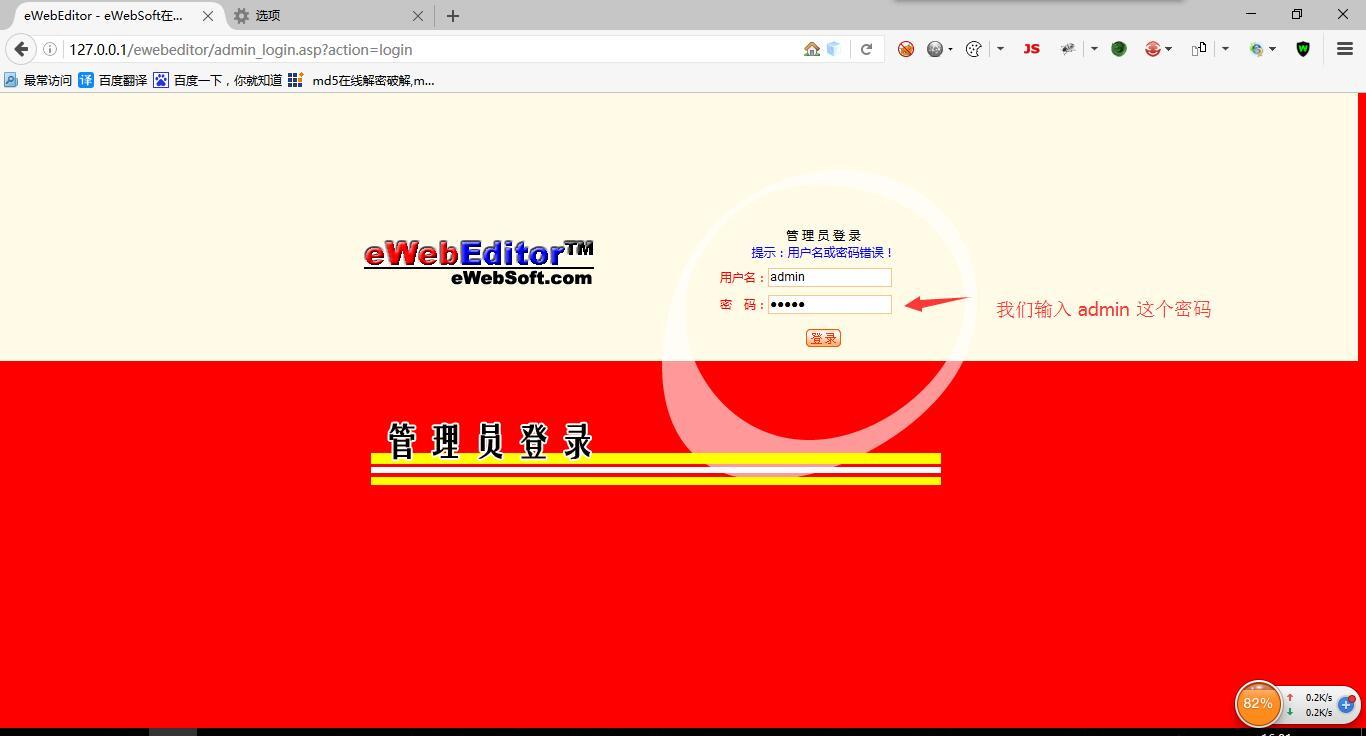The height and width of the screenshot is (736, 1366).
Task: Minimize the browser window
Action: tap(1251, 14)
